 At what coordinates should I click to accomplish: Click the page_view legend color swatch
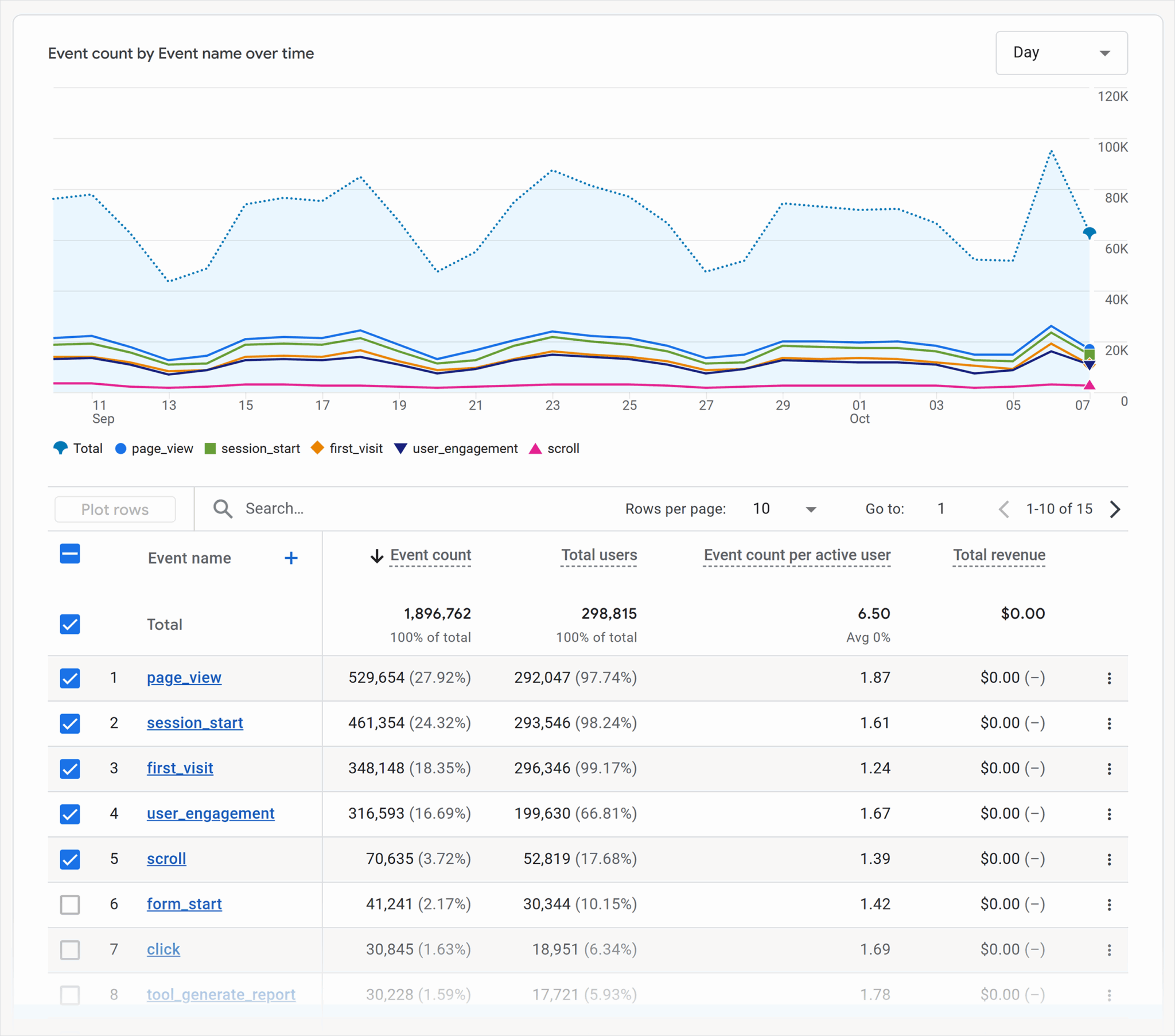pyautogui.click(x=120, y=449)
